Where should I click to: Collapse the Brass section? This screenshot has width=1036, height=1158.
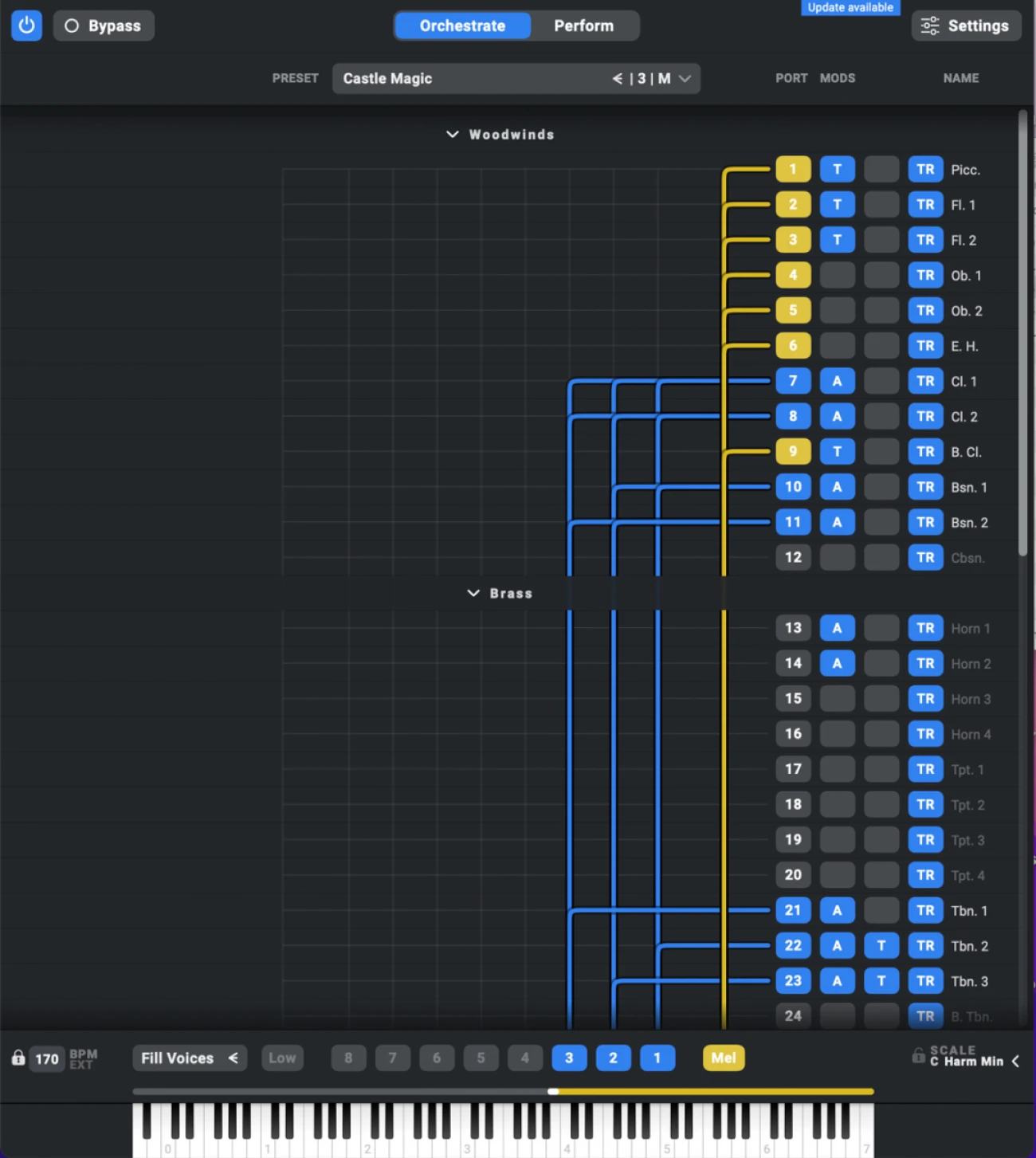click(x=473, y=593)
